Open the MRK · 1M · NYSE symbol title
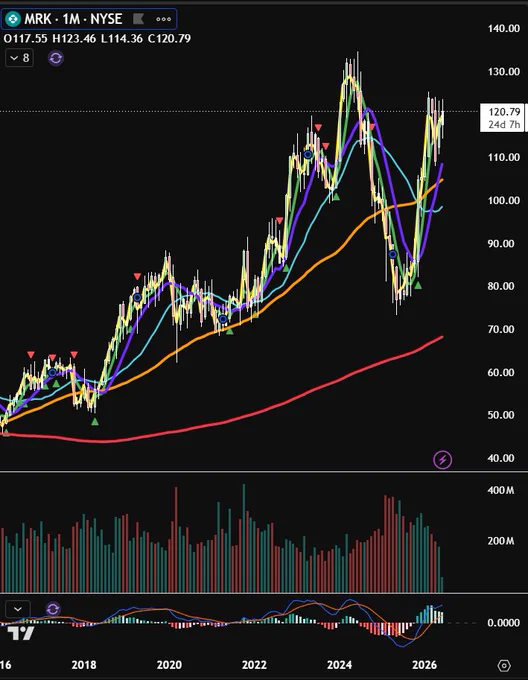This screenshot has height=680, width=528. (73, 19)
